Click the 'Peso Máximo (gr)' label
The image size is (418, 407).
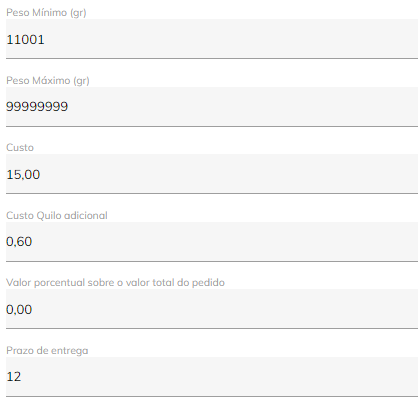click(x=48, y=81)
